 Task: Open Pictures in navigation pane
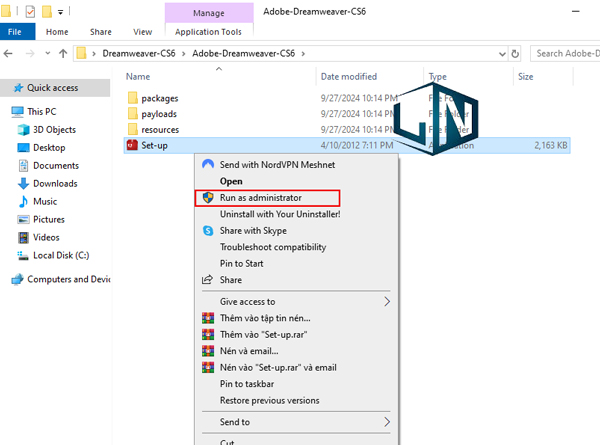(49, 220)
